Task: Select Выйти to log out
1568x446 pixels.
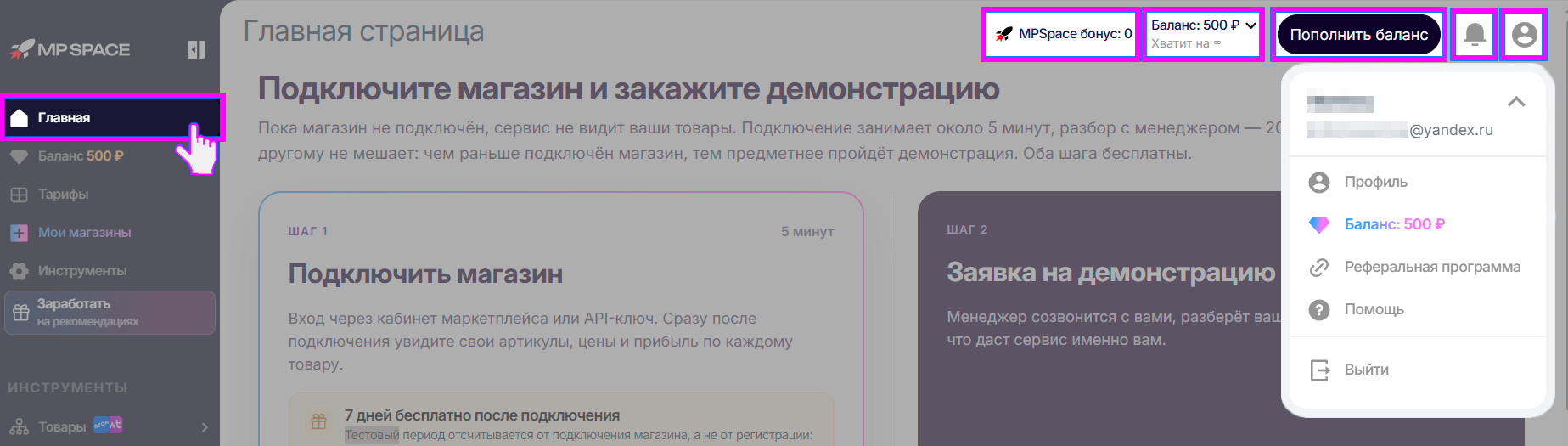Action: (x=1366, y=370)
